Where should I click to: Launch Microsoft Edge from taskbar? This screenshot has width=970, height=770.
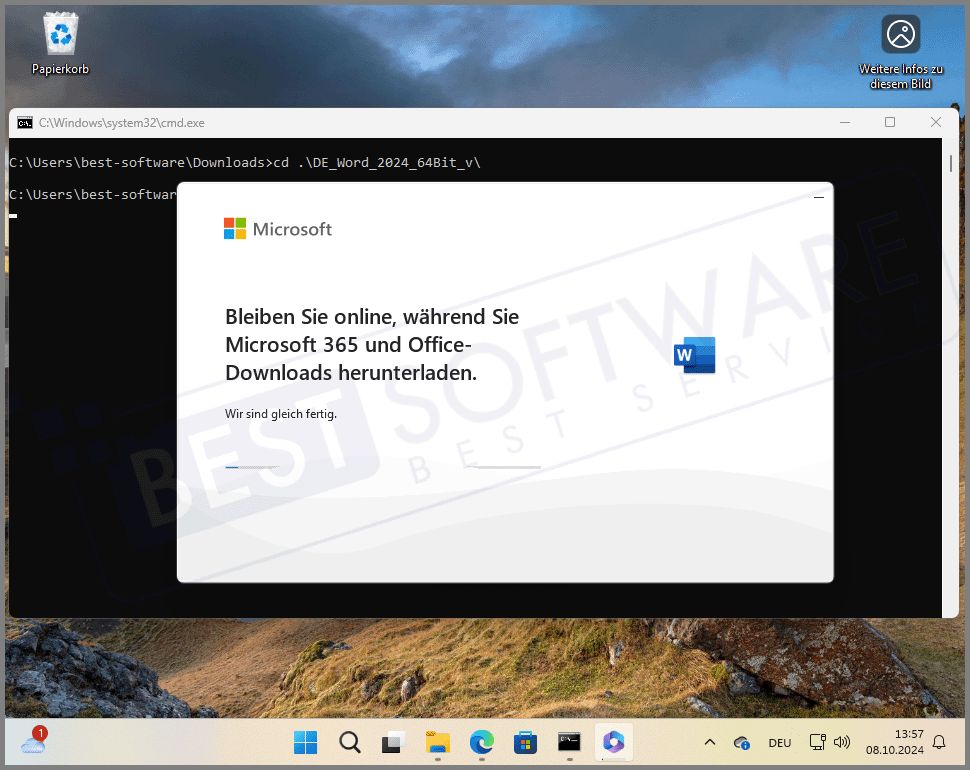[x=481, y=742]
